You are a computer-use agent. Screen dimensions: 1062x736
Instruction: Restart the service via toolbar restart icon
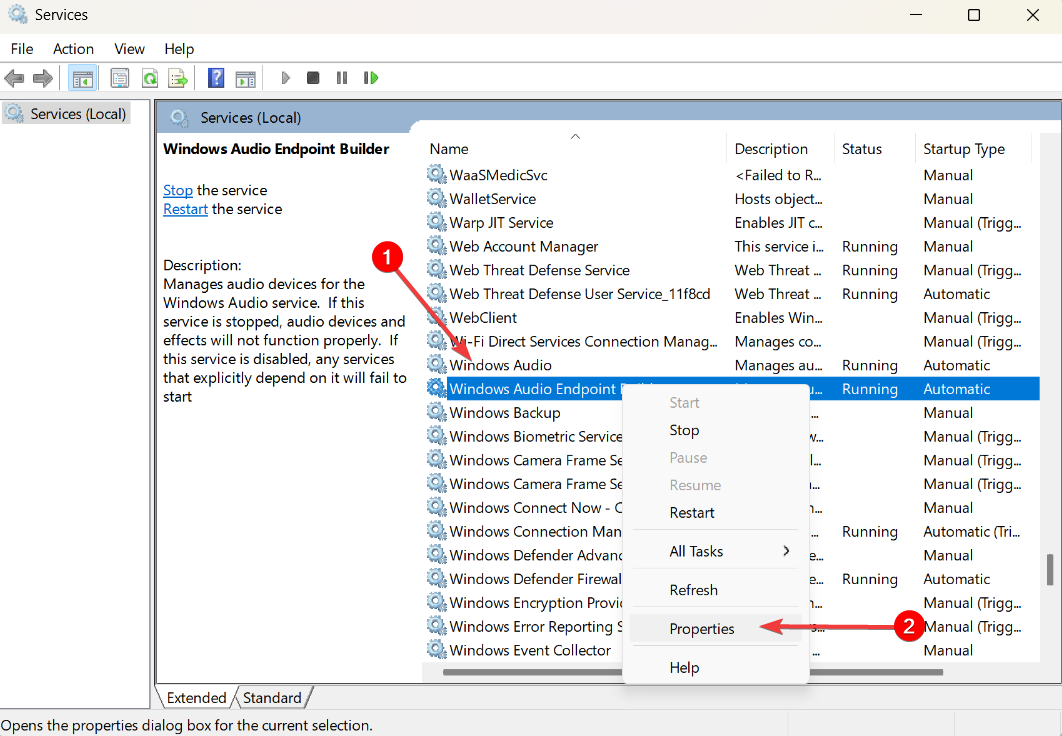point(371,77)
